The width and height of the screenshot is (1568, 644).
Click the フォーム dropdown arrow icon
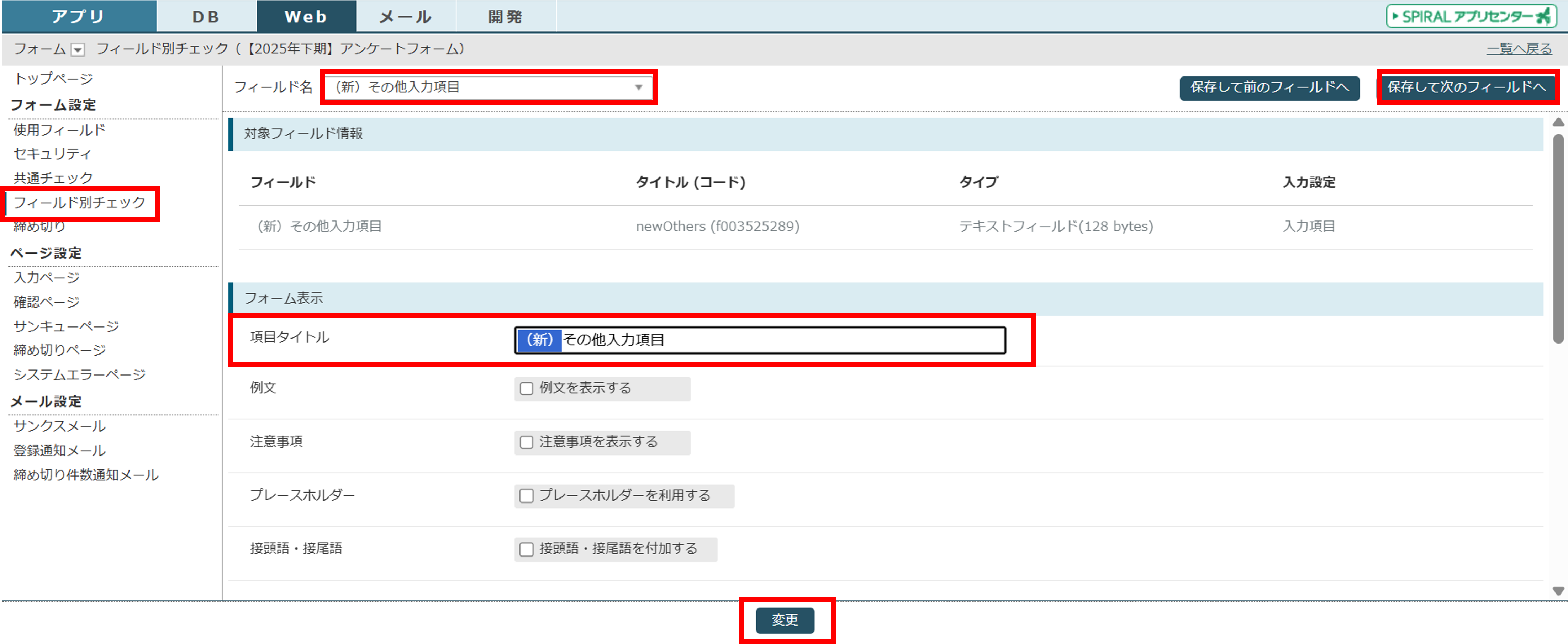click(78, 50)
